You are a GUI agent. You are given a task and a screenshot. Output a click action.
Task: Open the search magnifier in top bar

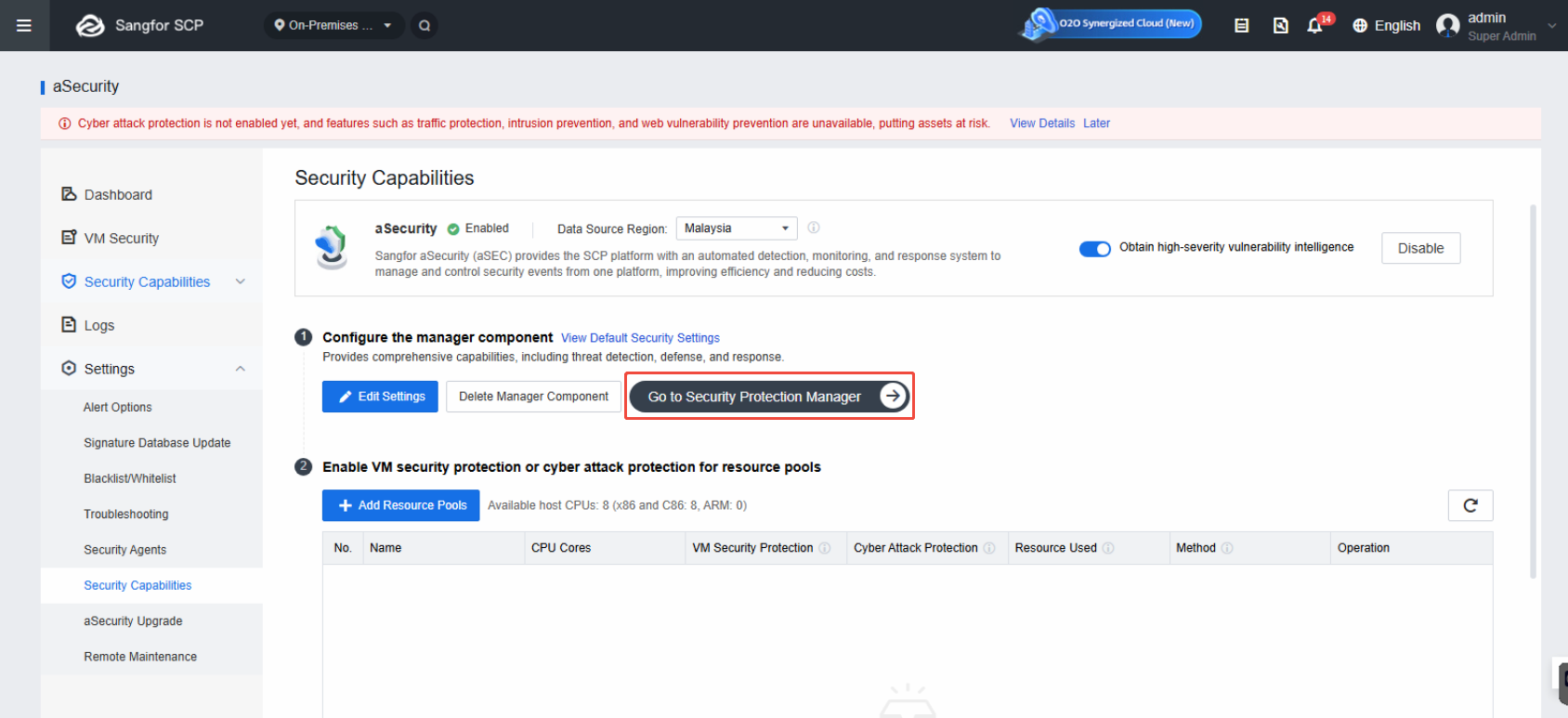click(425, 25)
